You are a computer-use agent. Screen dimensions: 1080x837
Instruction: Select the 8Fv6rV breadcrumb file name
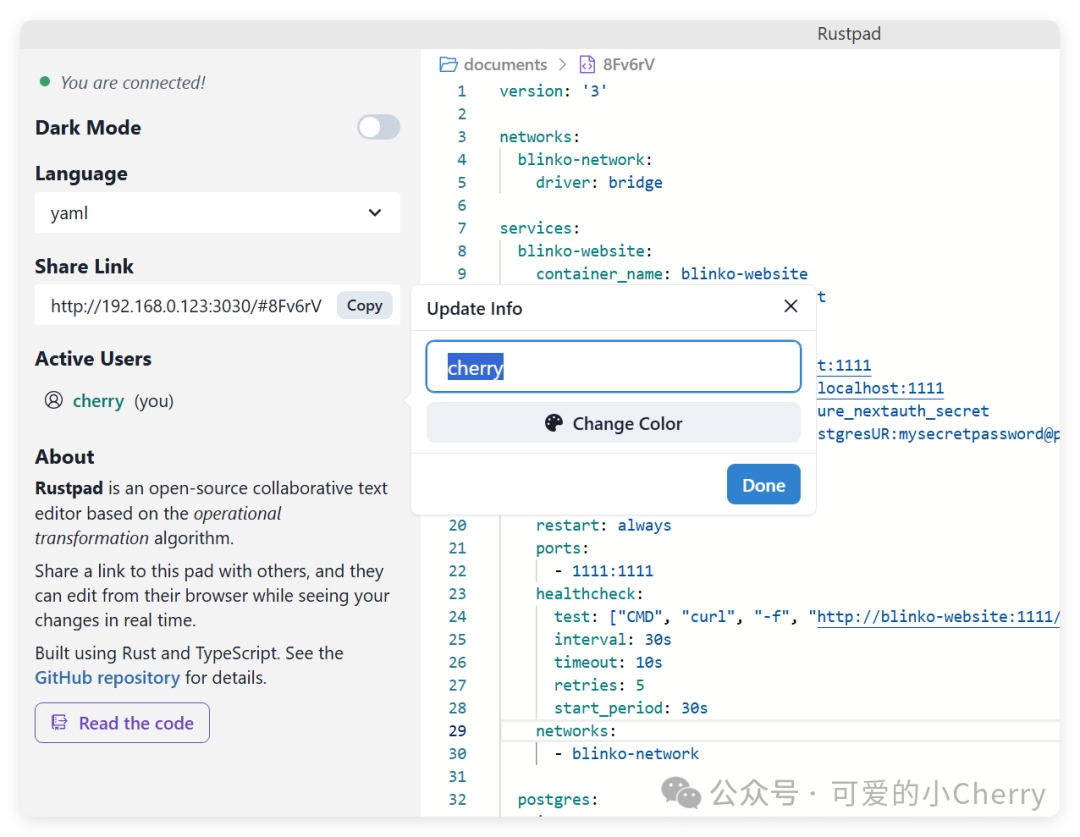pos(629,65)
